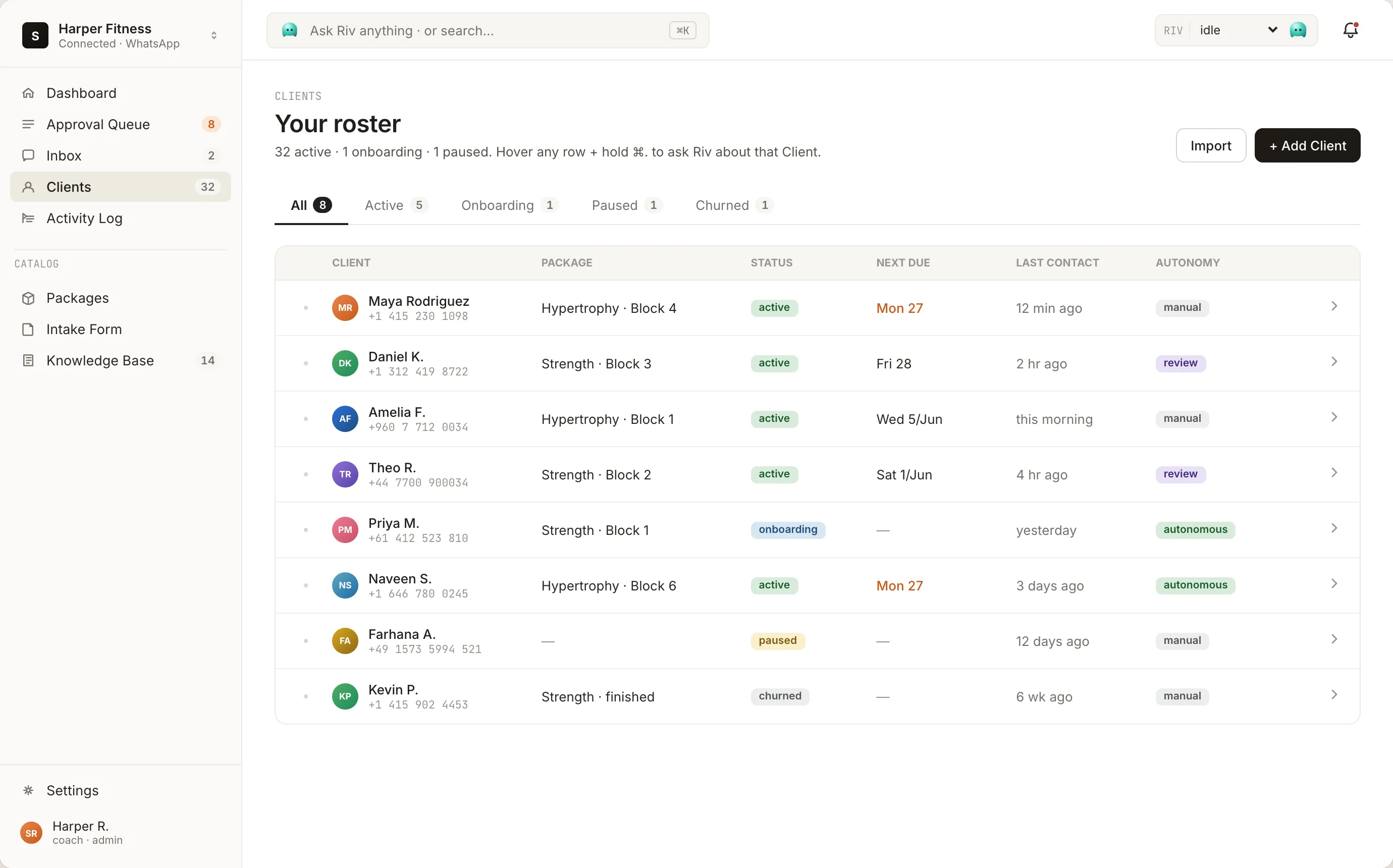Click the Next Due column header
1393x868 pixels.
click(903, 263)
